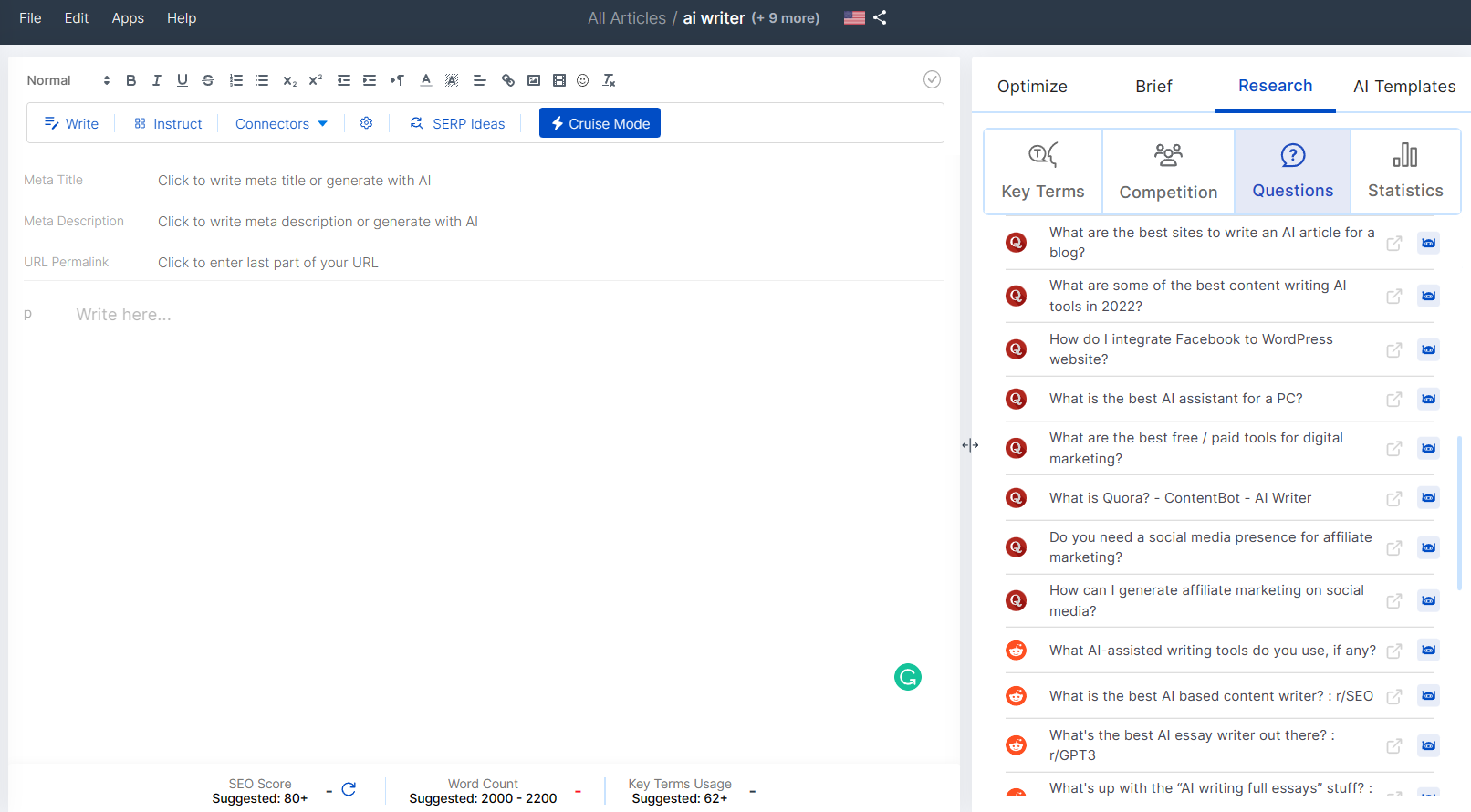
Task: Open the text alignment dropdown
Action: (479, 80)
